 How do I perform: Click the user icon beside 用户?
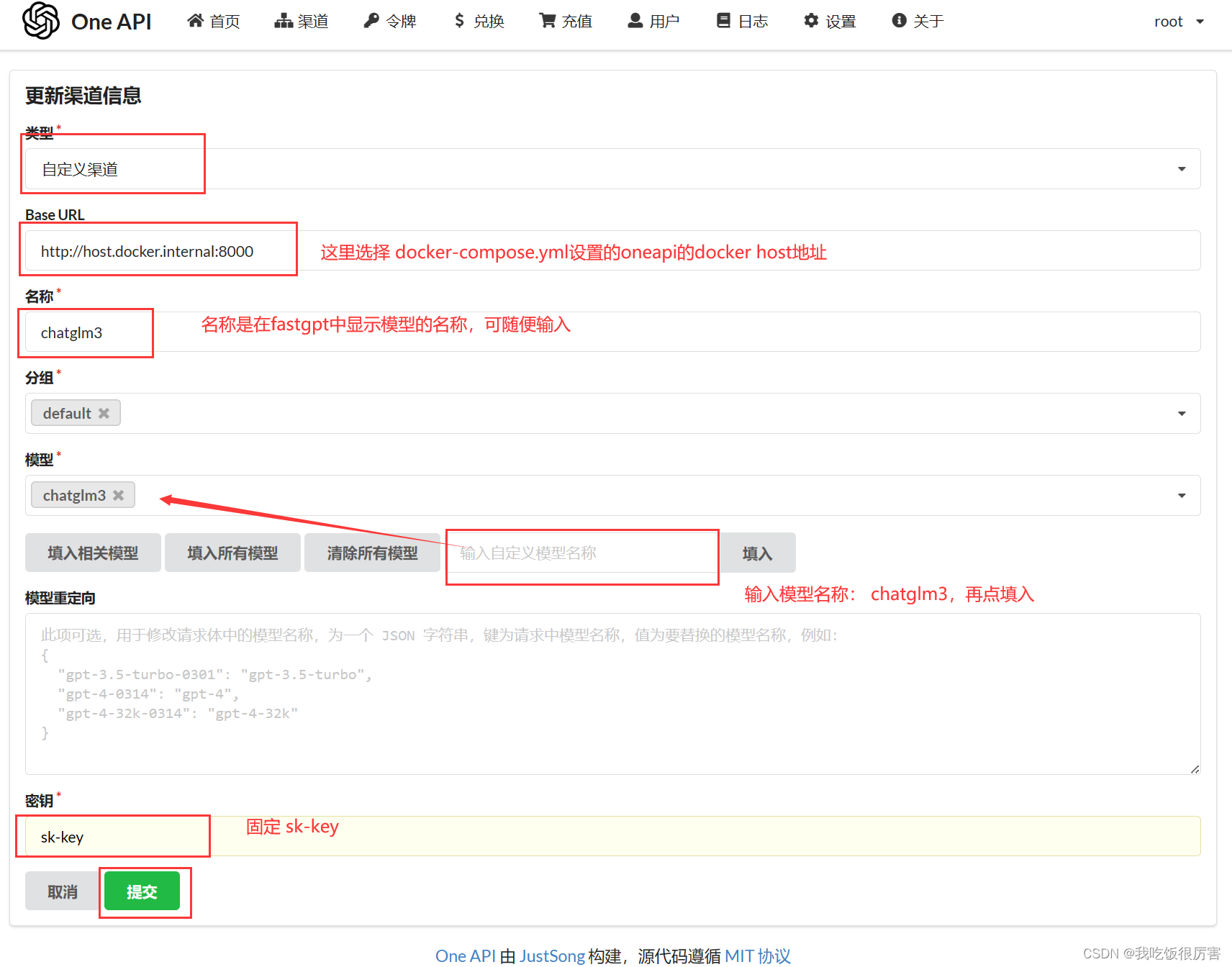point(635,21)
